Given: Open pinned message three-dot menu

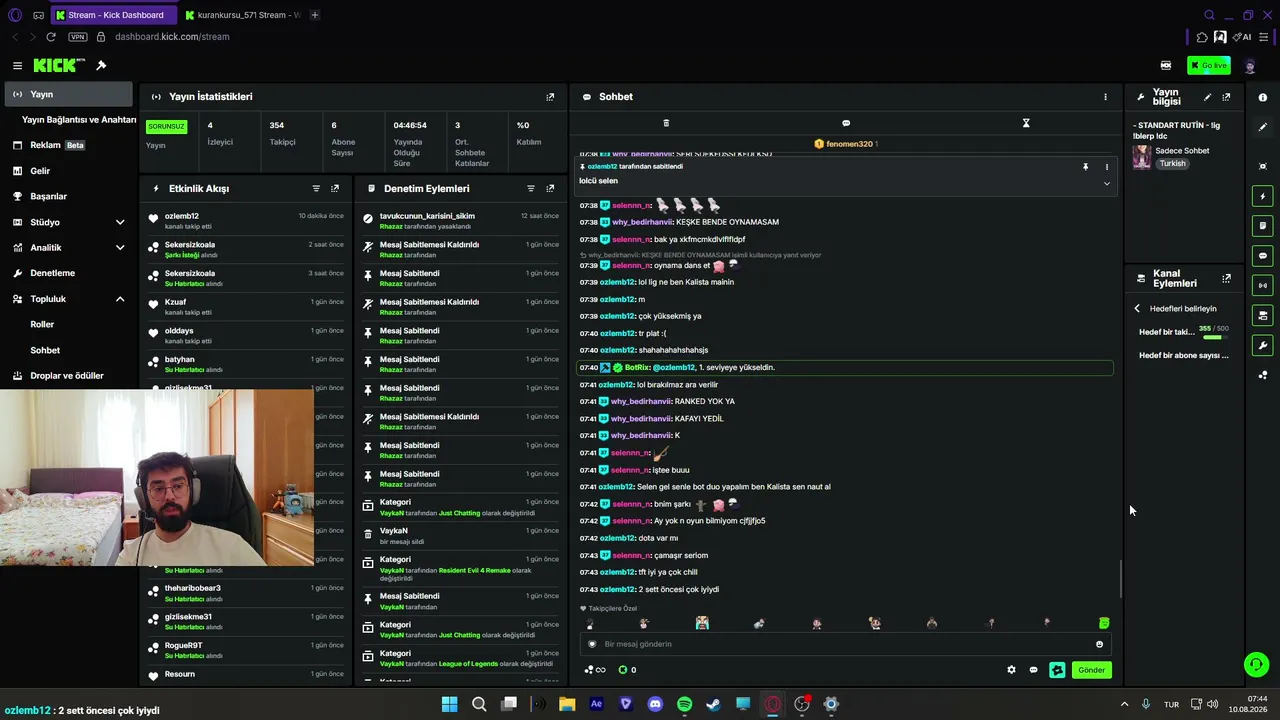Looking at the screenshot, I should point(1106,167).
